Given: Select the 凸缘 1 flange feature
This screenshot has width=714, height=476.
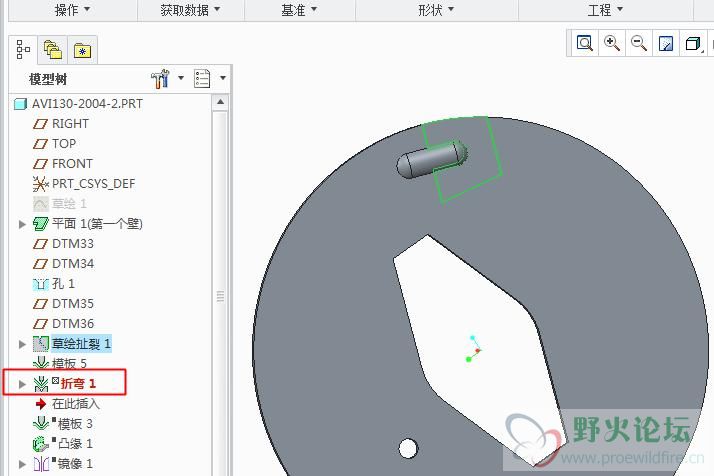Looking at the screenshot, I should point(75,444).
